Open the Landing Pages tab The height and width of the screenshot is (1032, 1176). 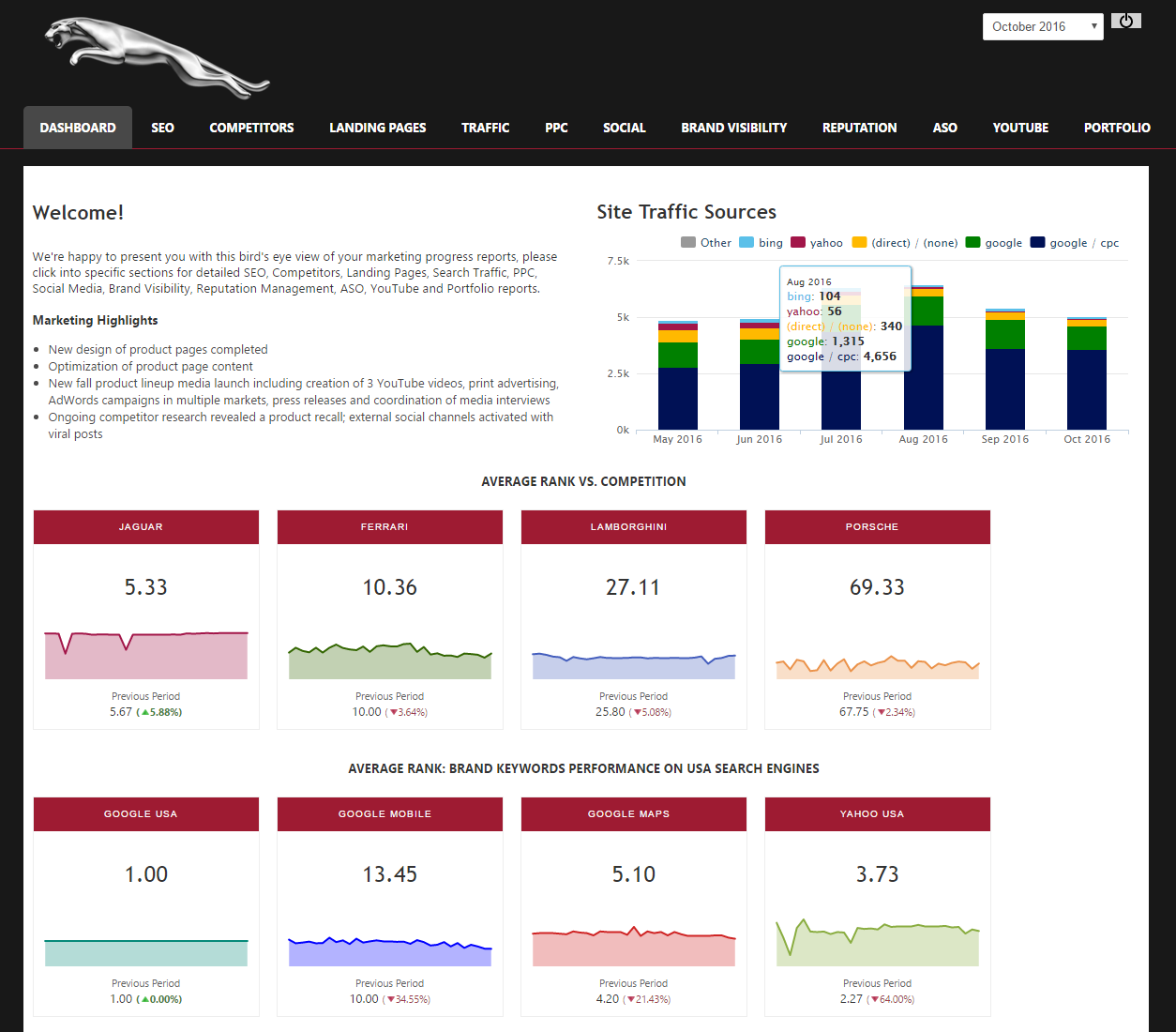tap(378, 128)
